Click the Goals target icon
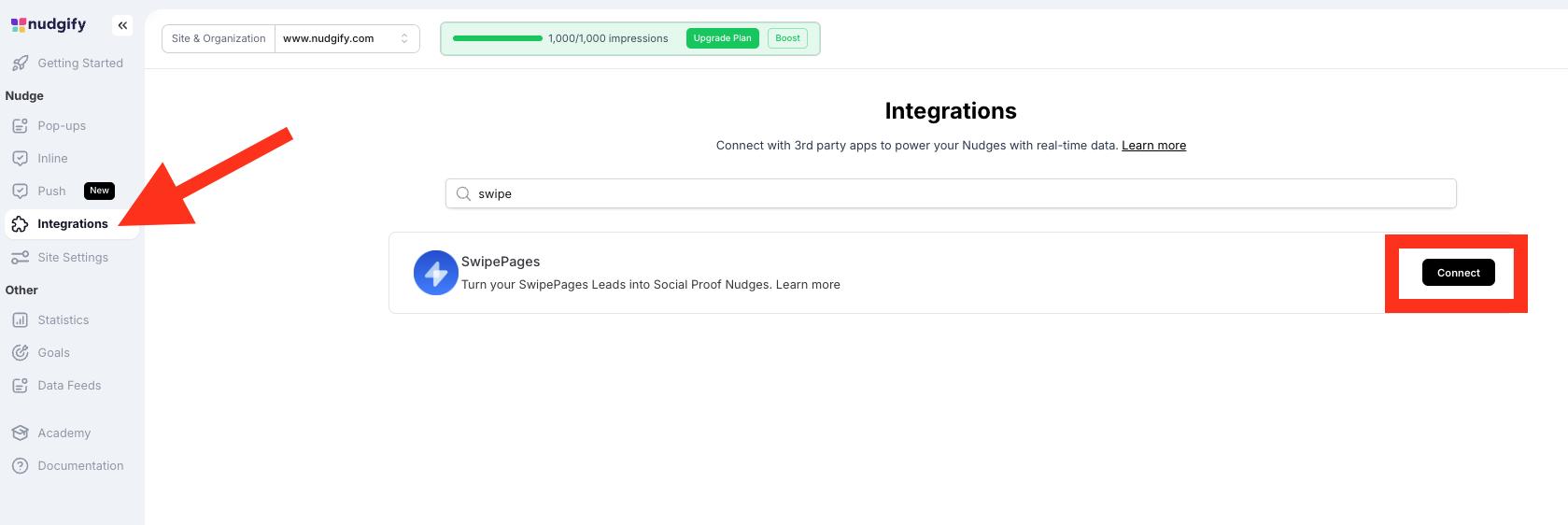 [x=20, y=353]
